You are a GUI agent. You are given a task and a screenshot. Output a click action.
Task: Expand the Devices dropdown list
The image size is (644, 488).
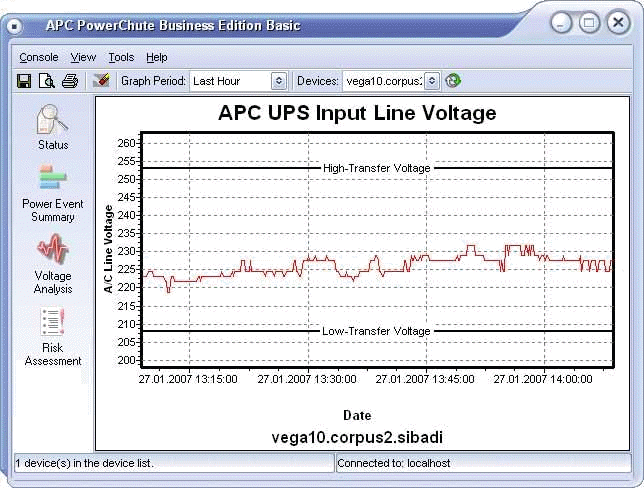[x=431, y=80]
